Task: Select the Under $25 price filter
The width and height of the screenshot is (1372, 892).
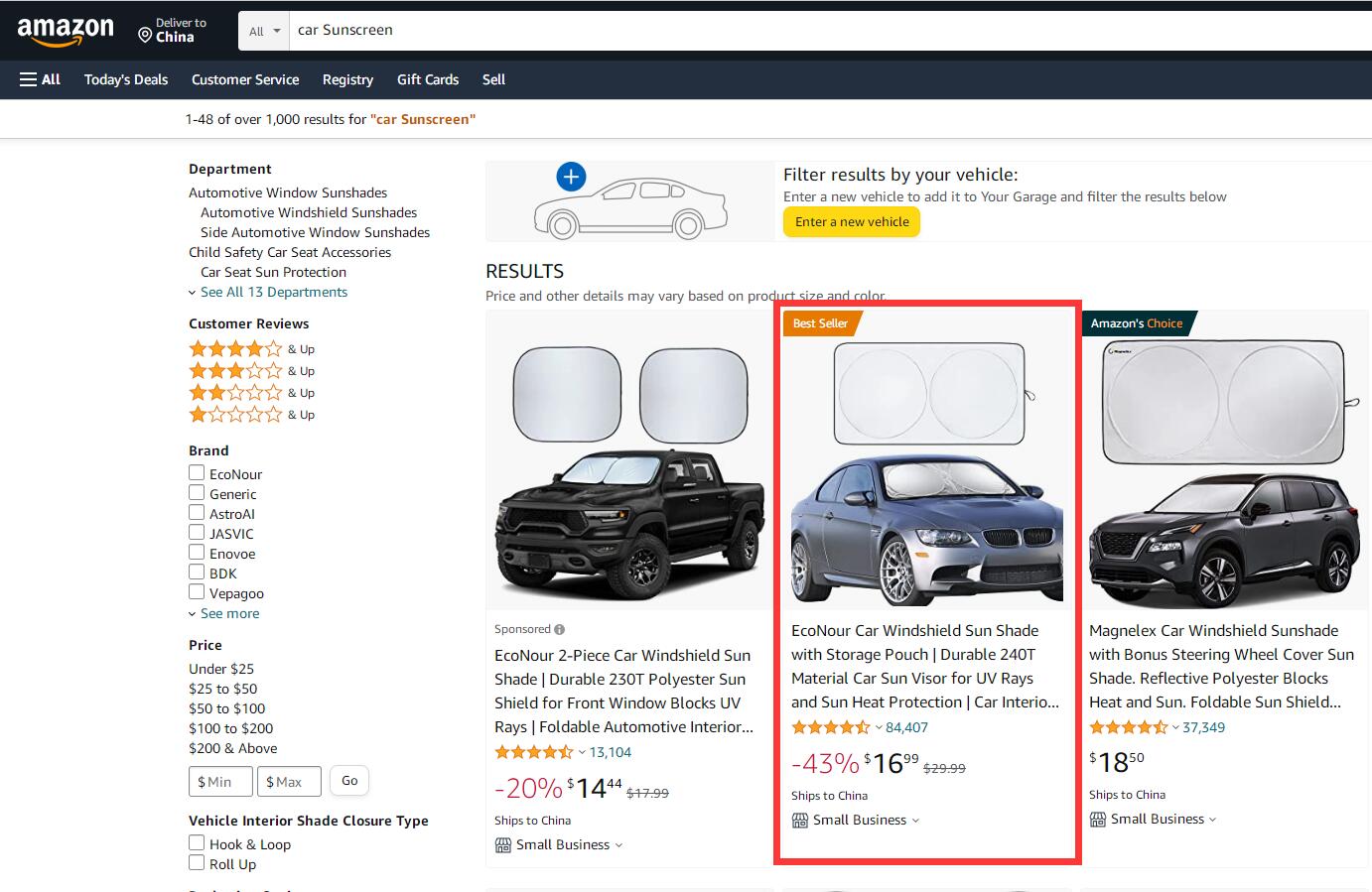Action: tap(221, 669)
